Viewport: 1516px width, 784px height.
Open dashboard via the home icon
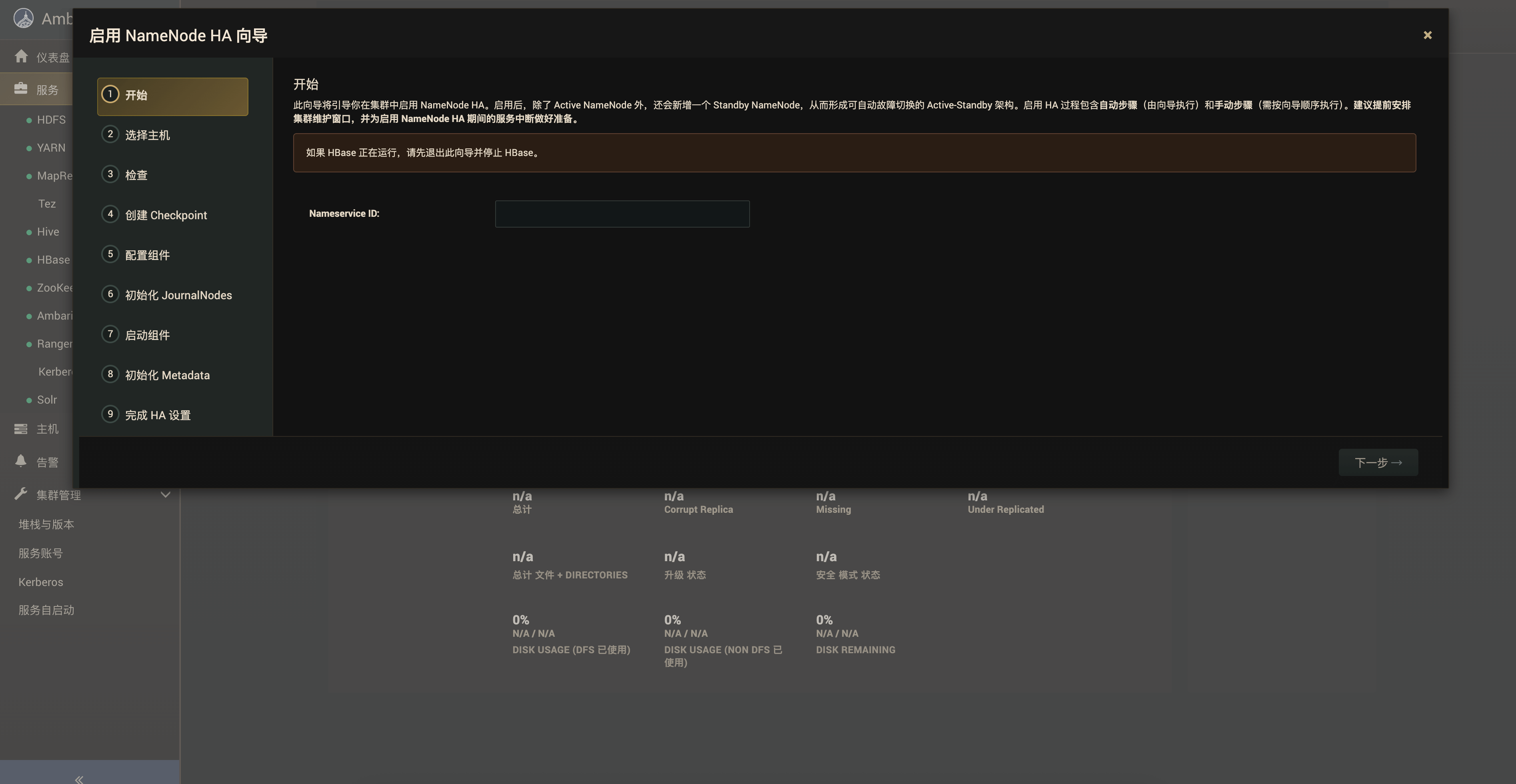coord(21,56)
